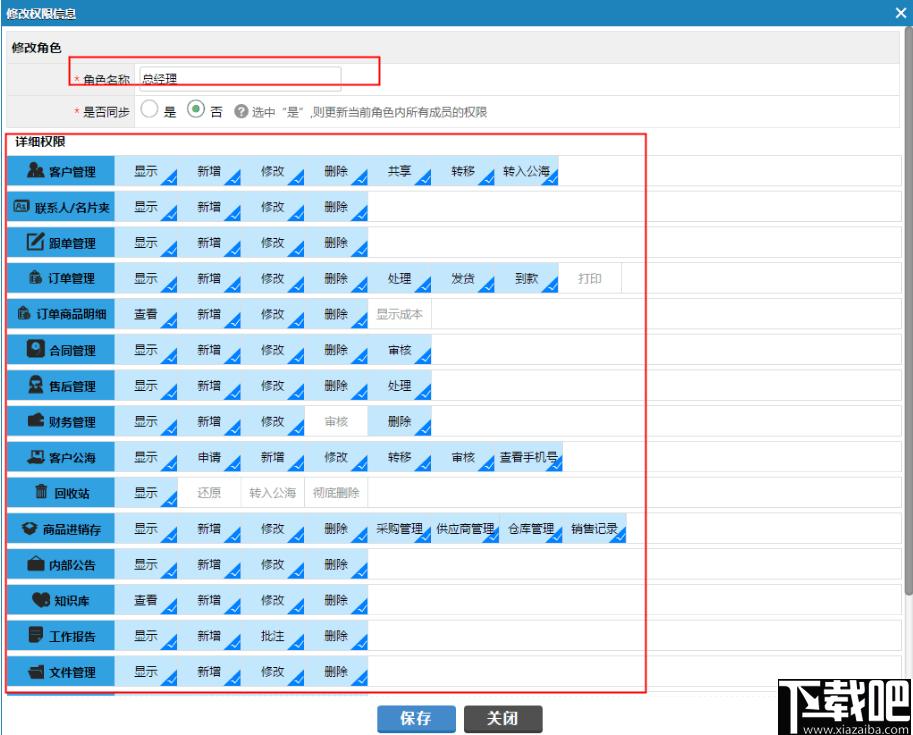Select the 是 sync radio button
913x735 pixels.
coord(149,109)
